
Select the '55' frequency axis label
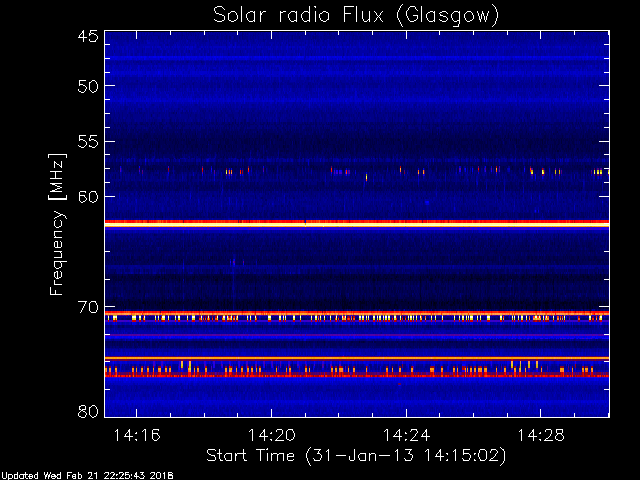(x=88, y=142)
